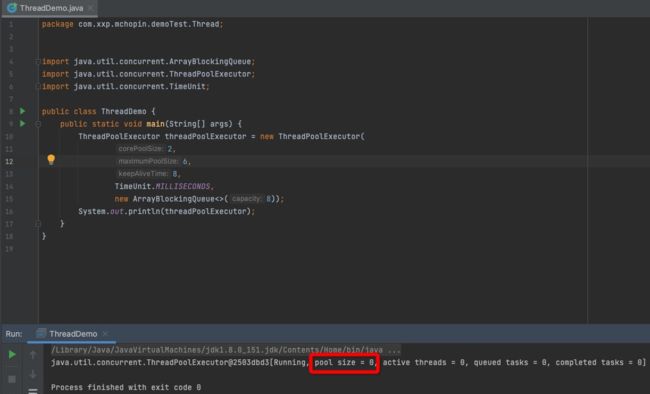Click 'completed tasks = 0' in the console output
650x394 pixels.
(x=599, y=362)
